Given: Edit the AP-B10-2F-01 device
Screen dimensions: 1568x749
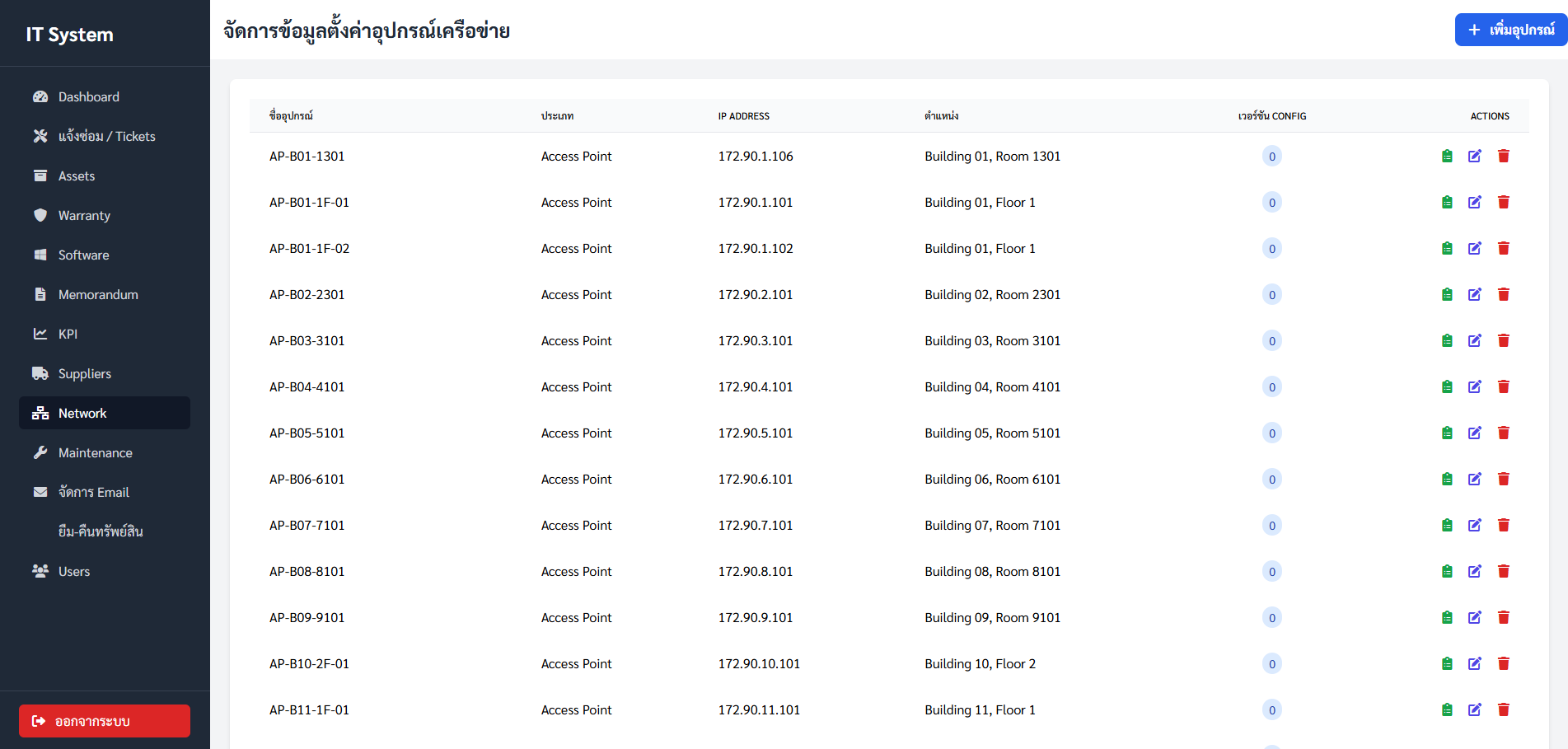Looking at the screenshot, I should click(1475, 663).
